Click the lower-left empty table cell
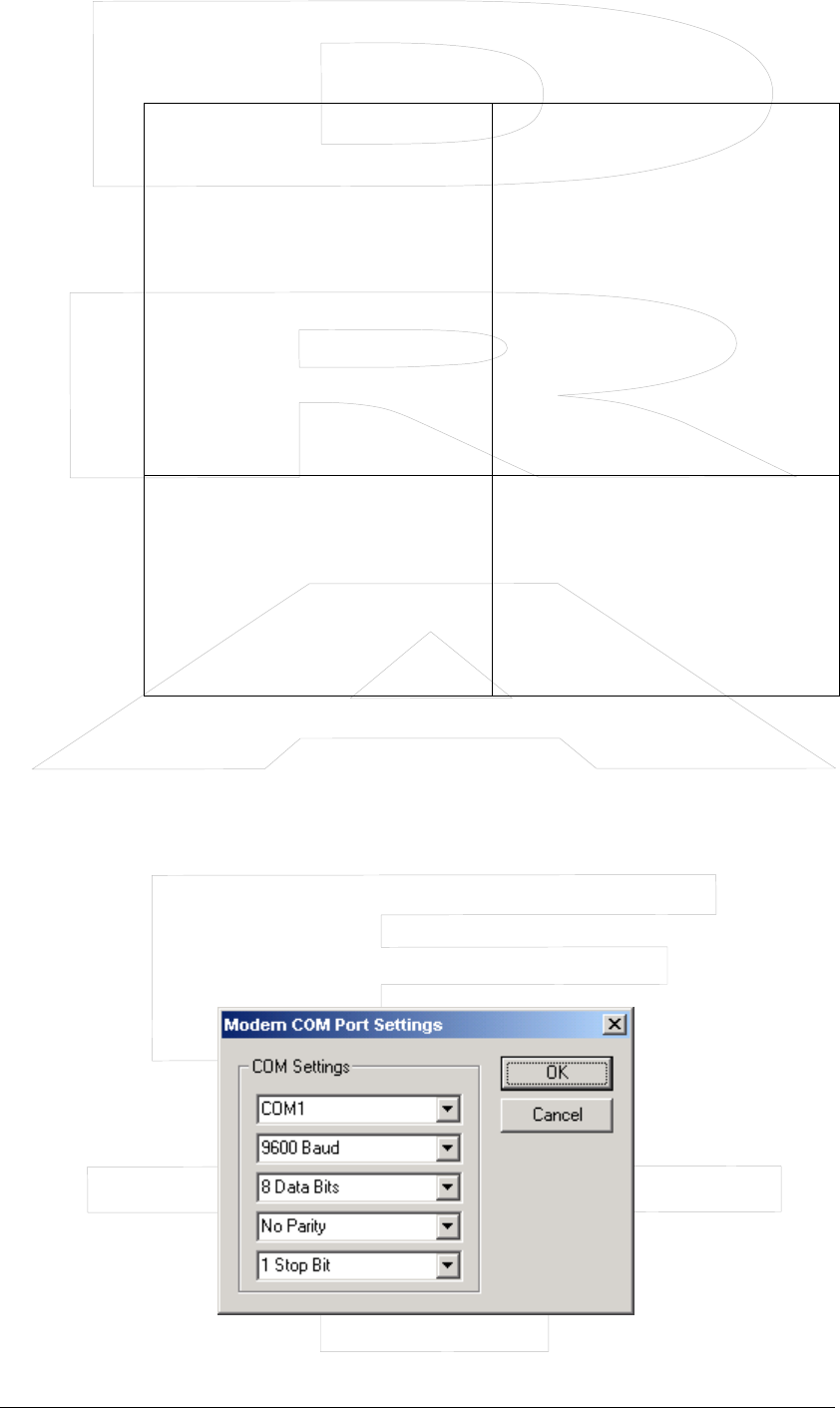The image size is (840, 1408). [318, 585]
